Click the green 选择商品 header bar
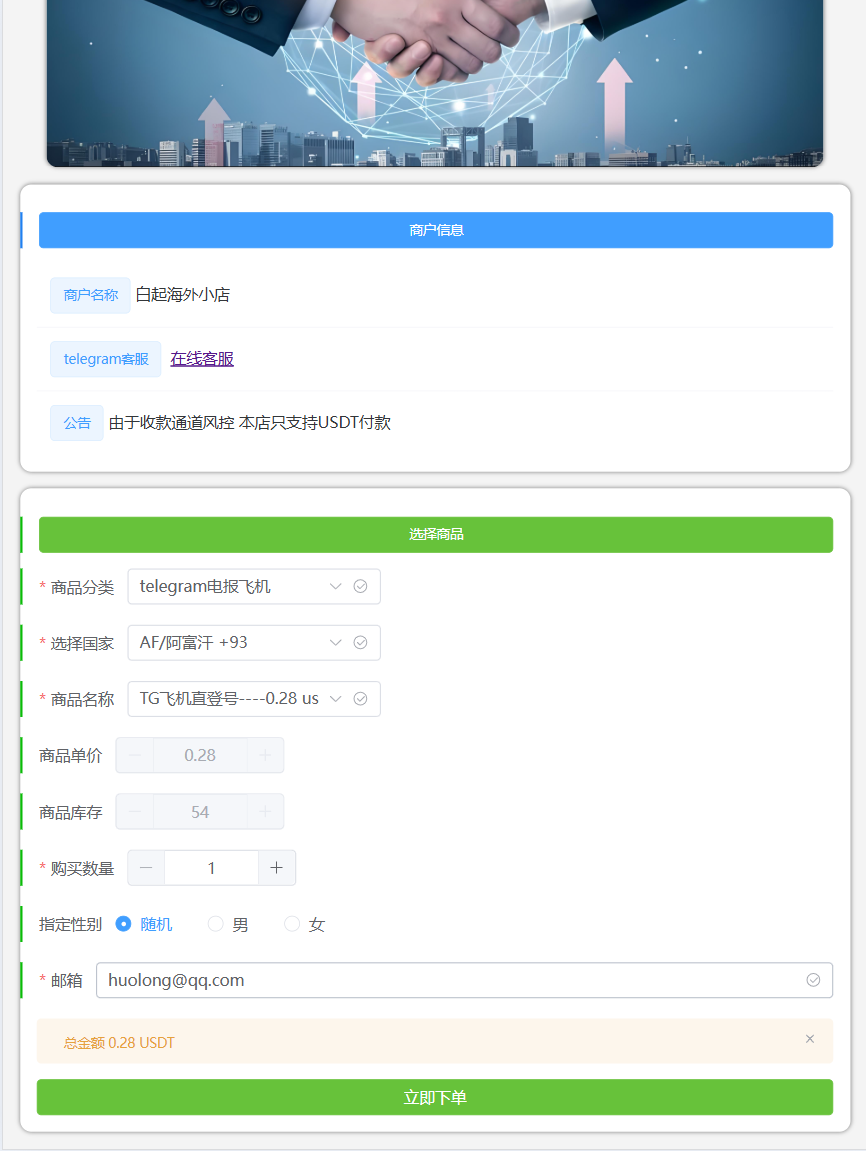The width and height of the screenshot is (866, 1151). (x=436, y=534)
